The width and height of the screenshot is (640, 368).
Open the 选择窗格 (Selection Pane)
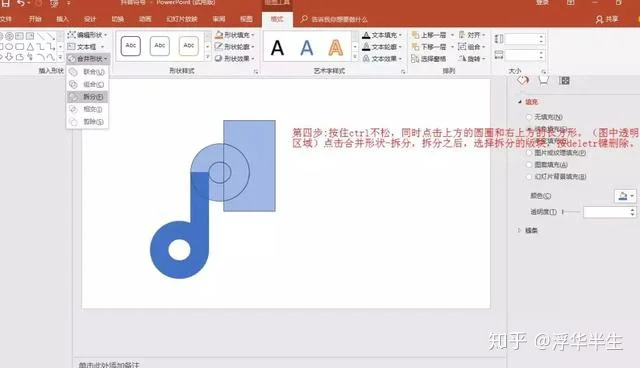click(x=429, y=59)
